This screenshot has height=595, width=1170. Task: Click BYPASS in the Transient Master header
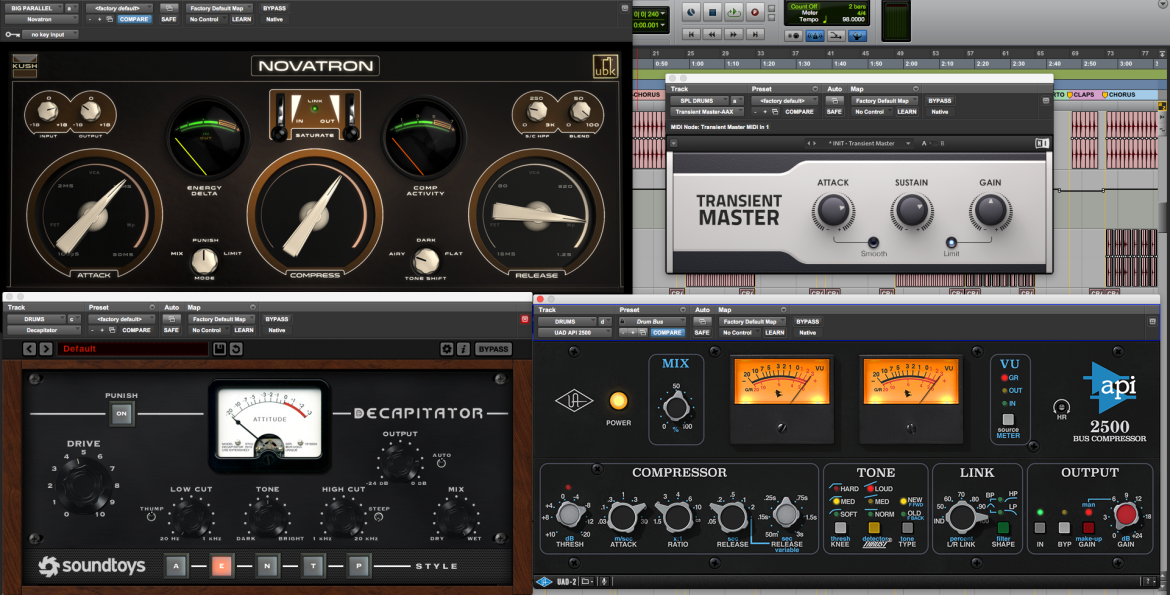tap(939, 101)
